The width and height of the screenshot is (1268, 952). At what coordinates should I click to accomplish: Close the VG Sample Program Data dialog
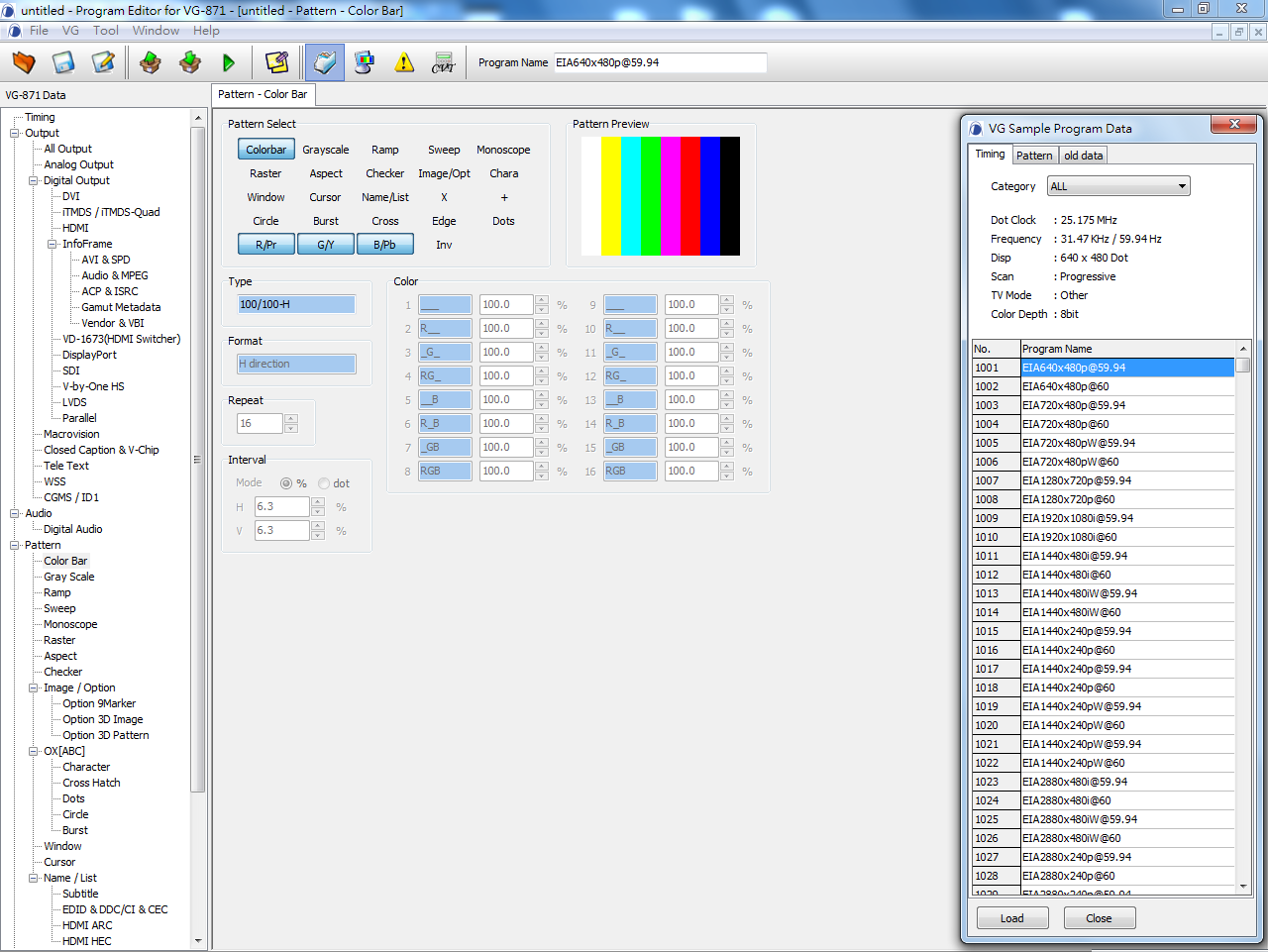tap(1234, 124)
